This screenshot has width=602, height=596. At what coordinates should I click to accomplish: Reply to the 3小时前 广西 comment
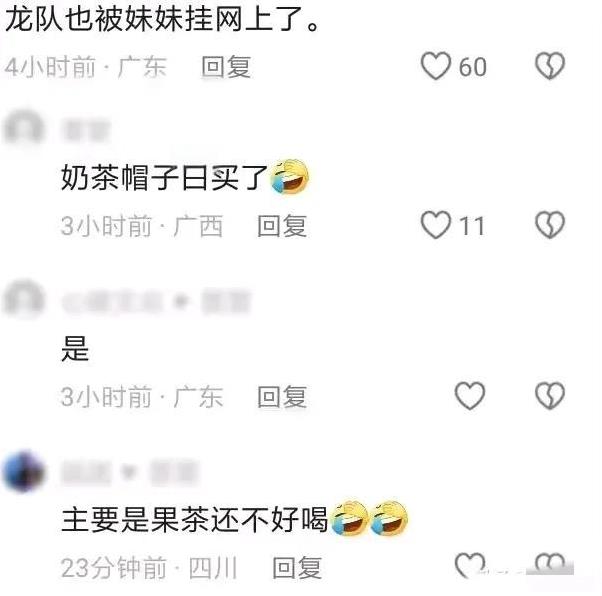(x=282, y=226)
